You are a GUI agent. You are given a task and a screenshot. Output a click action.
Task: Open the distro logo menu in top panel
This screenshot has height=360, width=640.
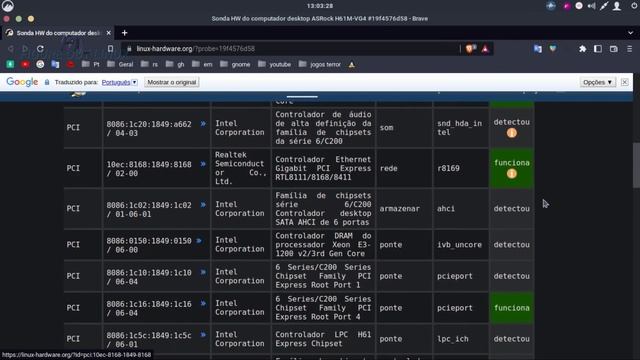(x=8, y=6)
